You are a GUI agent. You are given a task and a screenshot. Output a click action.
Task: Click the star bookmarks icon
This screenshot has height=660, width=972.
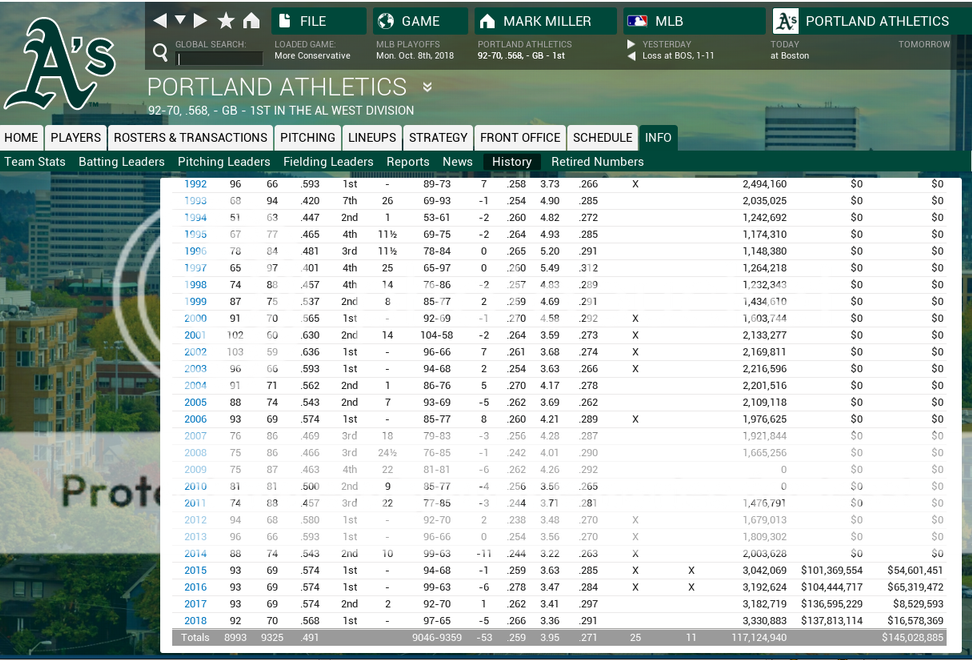click(x=226, y=21)
